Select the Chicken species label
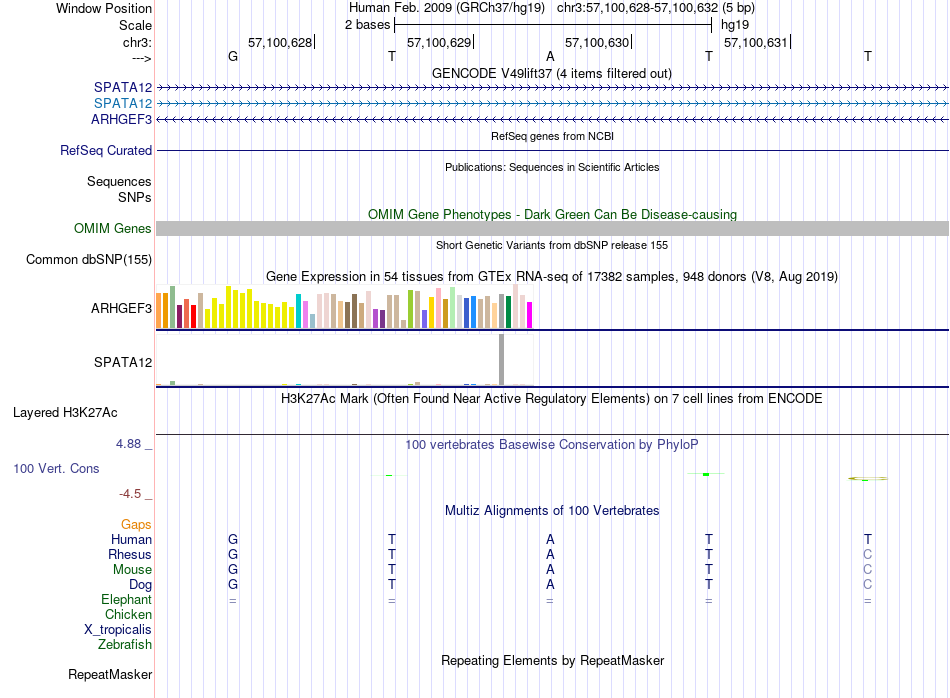The image size is (950, 698). tap(128, 614)
